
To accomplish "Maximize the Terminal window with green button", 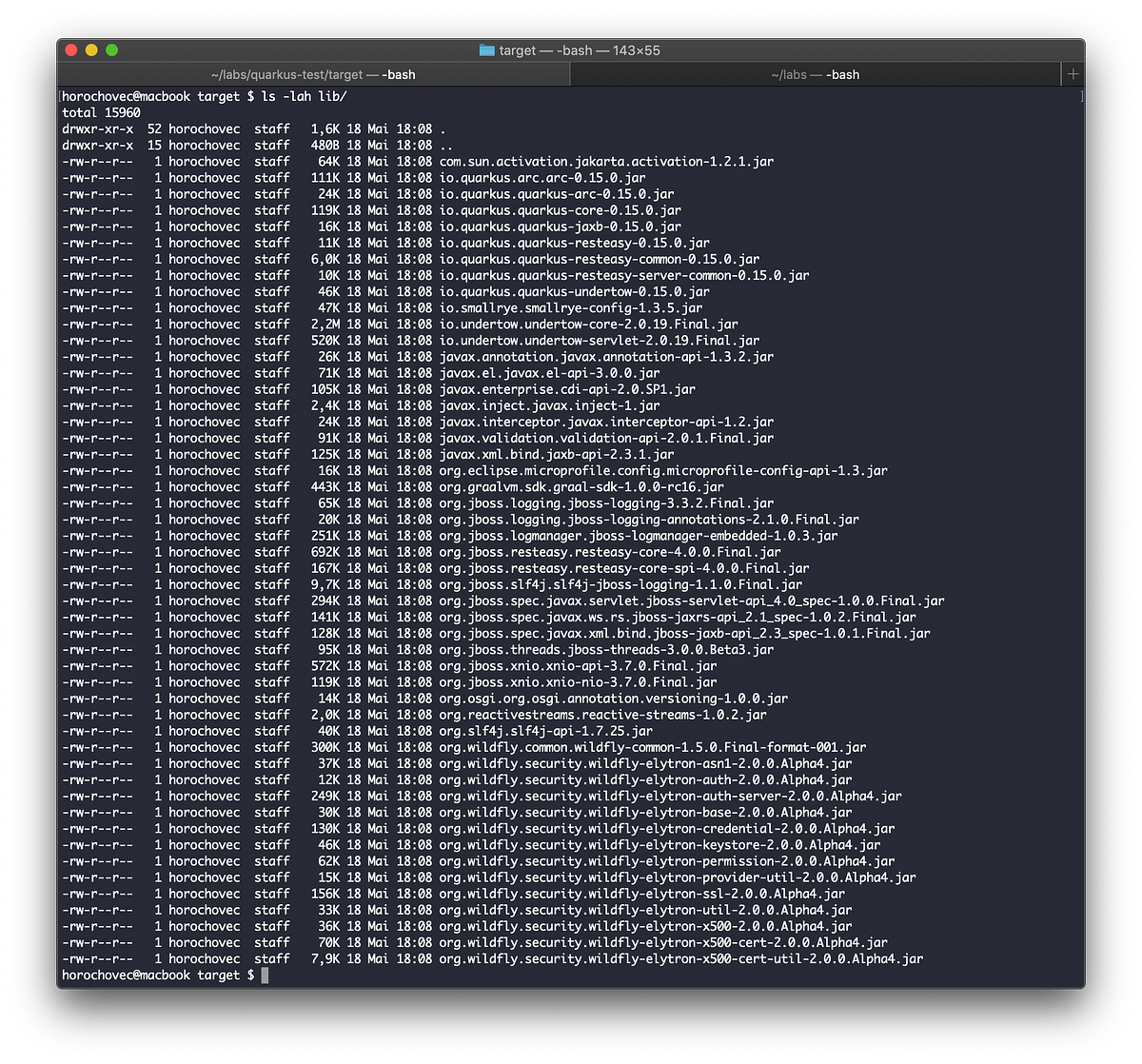I will tap(111, 49).
